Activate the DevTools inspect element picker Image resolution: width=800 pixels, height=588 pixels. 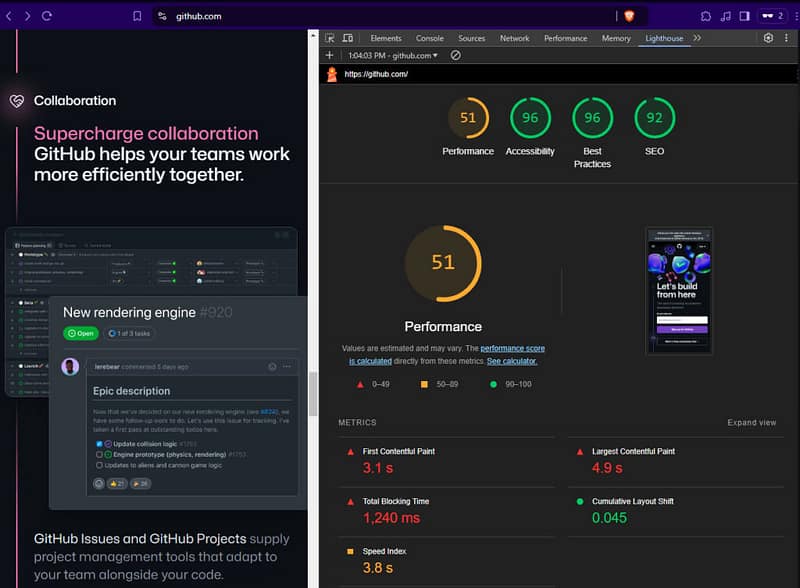tap(331, 38)
